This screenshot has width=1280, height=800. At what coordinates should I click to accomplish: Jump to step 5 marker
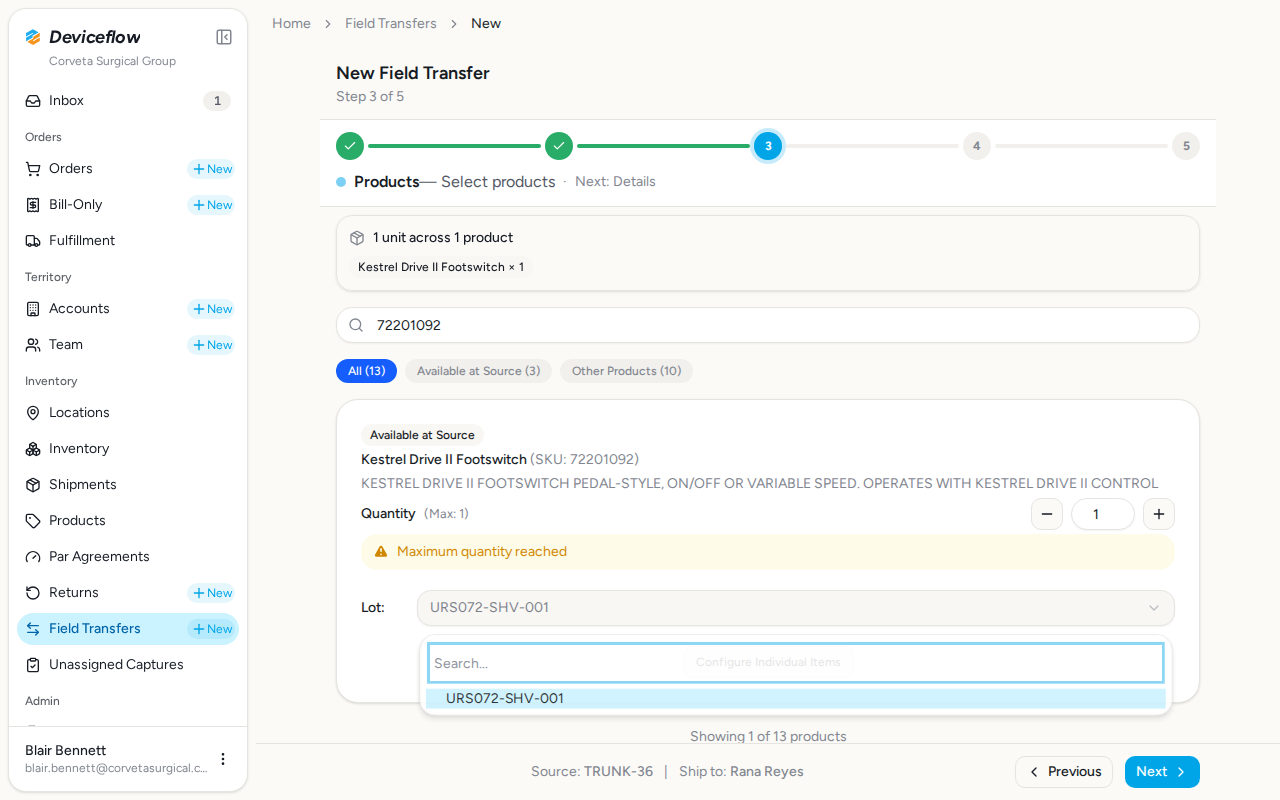point(1186,146)
